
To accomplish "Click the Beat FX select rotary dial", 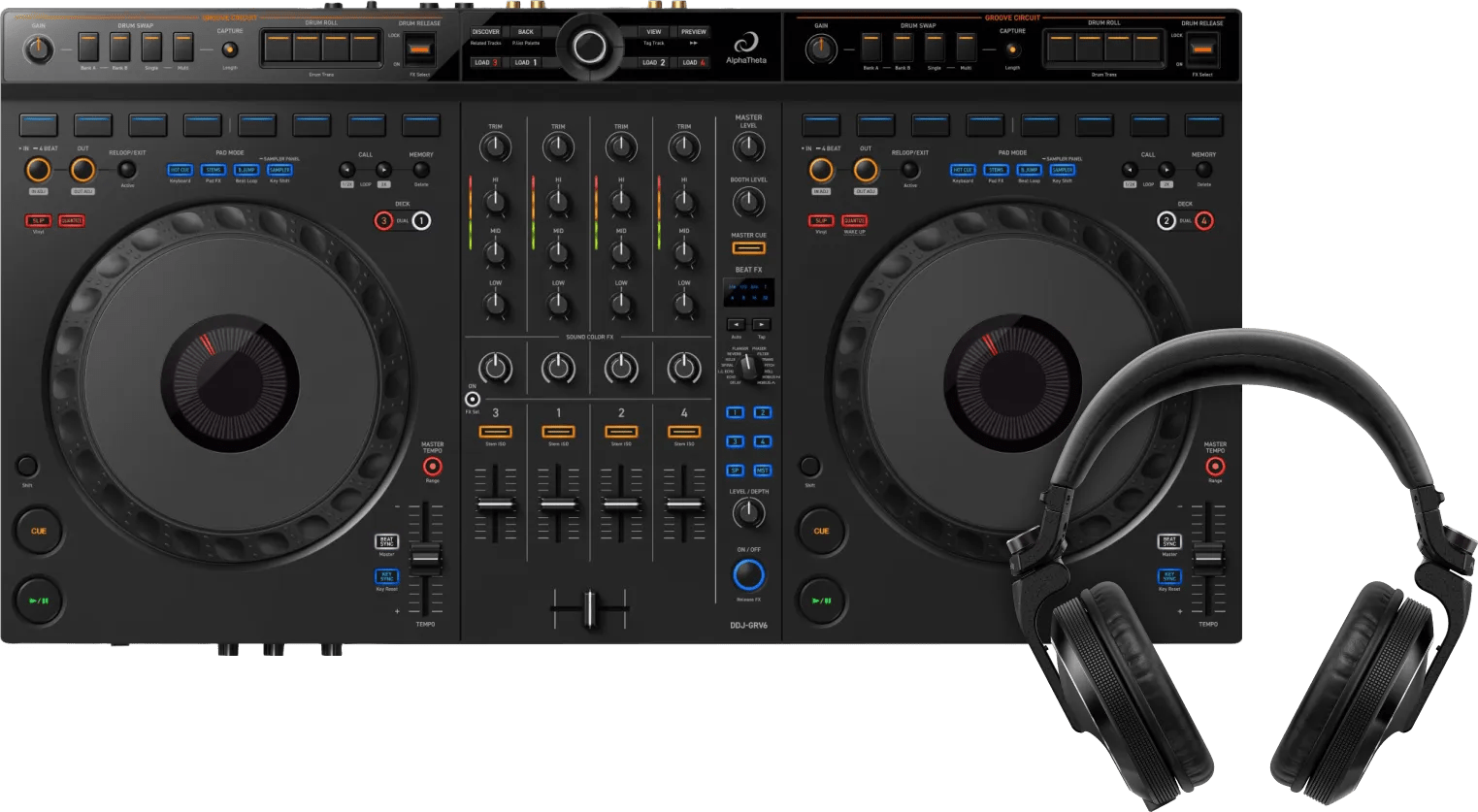I will 747,368.
